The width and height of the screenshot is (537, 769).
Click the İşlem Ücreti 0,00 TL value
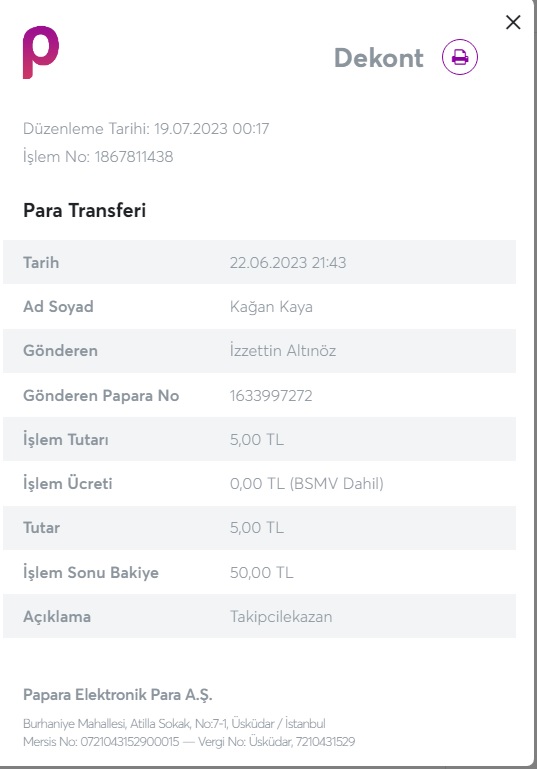coord(307,484)
